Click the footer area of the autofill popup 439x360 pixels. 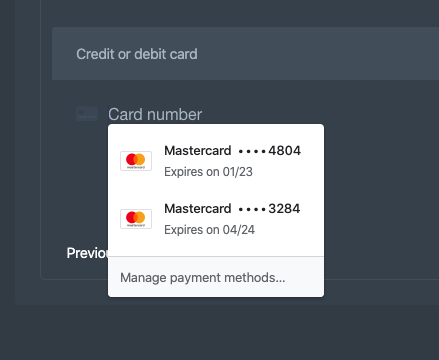216,277
